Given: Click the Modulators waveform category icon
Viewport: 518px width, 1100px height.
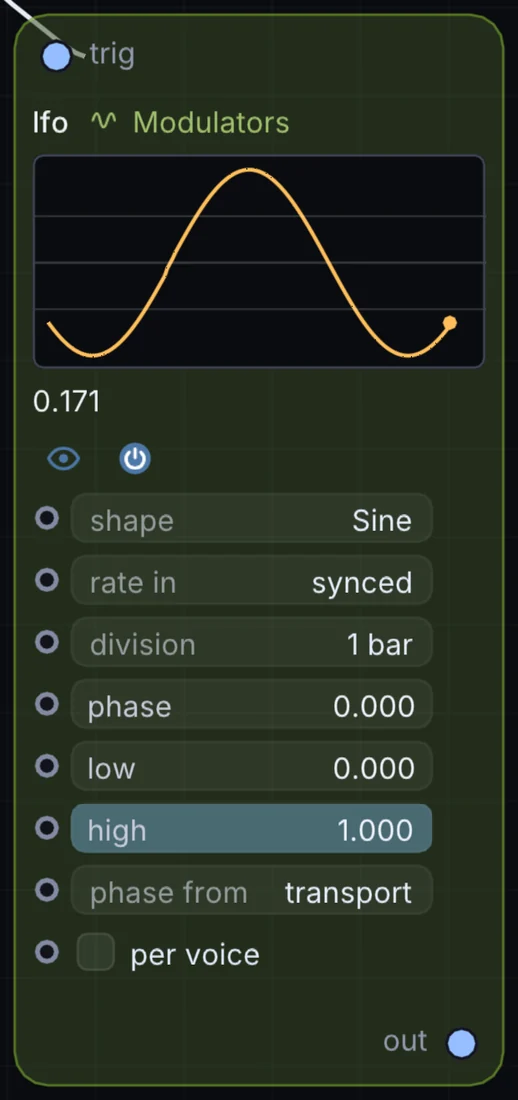Looking at the screenshot, I should (103, 121).
